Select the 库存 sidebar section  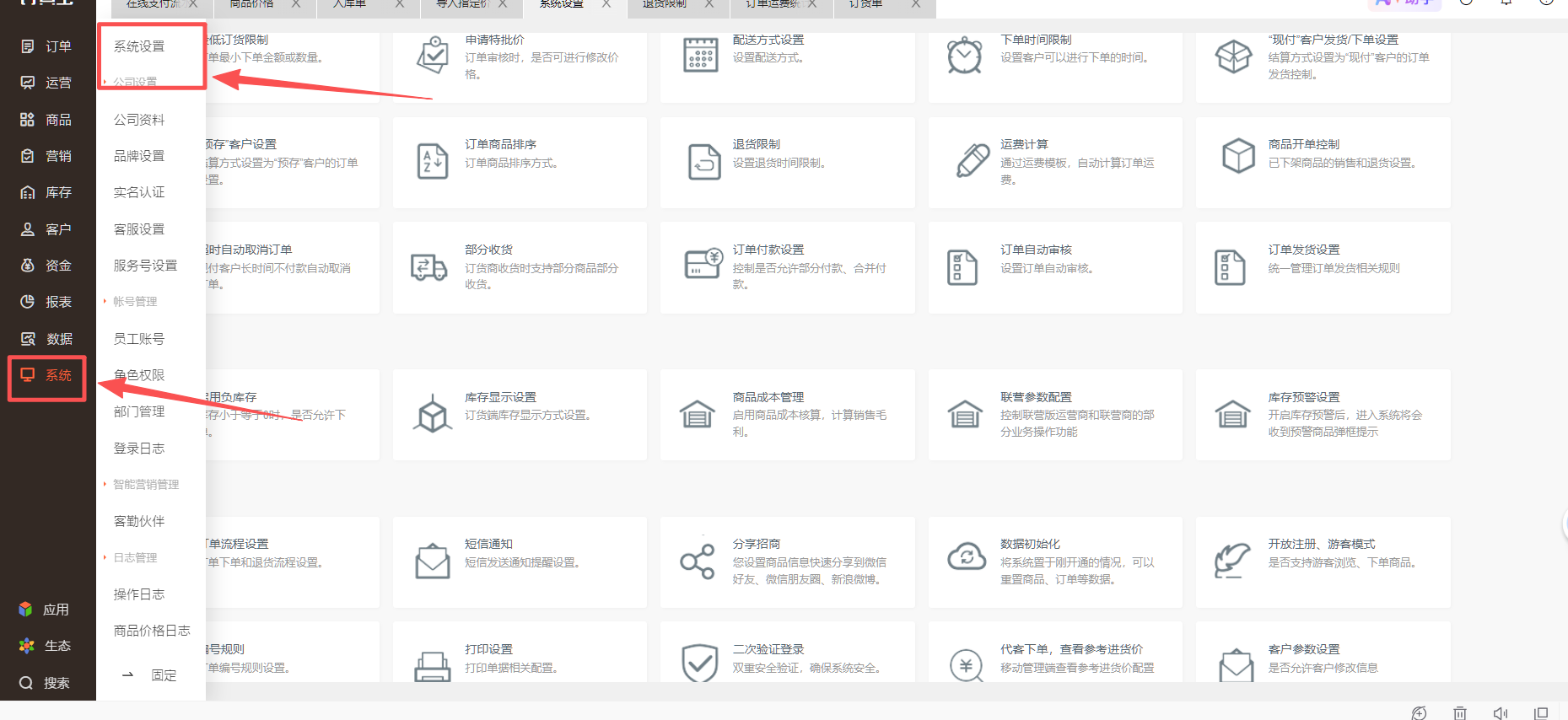click(x=46, y=193)
